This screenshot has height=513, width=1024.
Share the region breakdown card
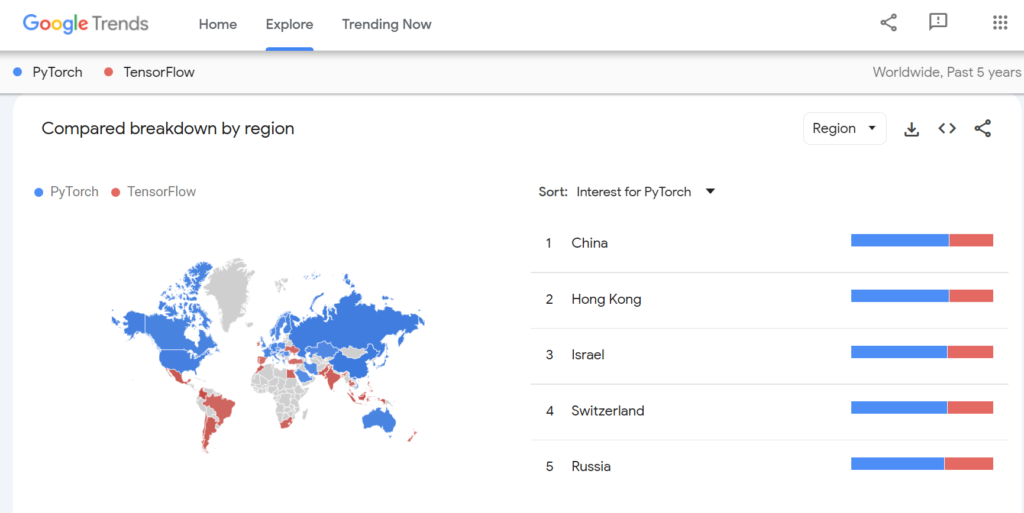click(982, 129)
